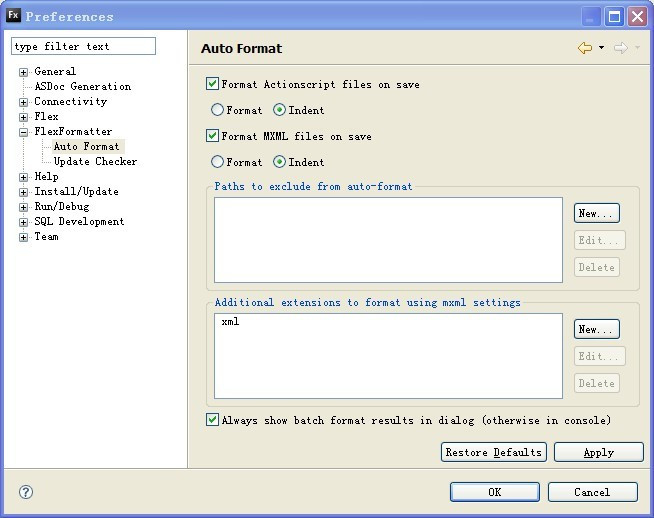The width and height of the screenshot is (654, 518).
Task: Click New button for excluded paths
Action: pos(597,213)
